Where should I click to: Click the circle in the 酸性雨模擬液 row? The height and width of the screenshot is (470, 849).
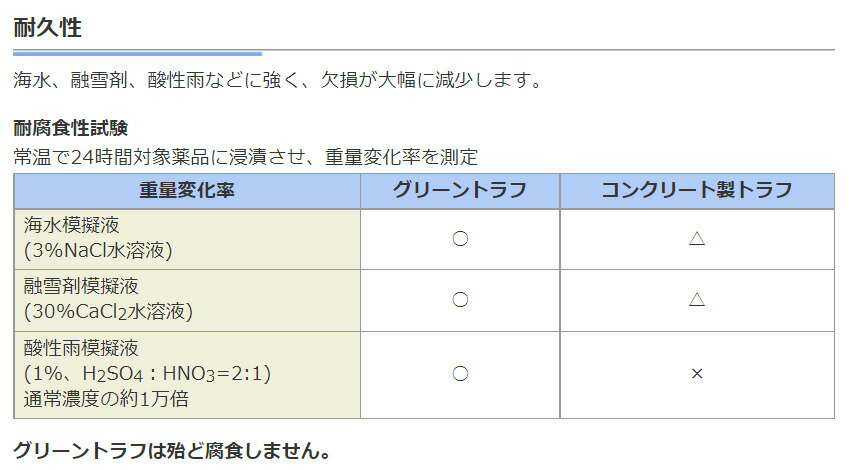(460, 374)
